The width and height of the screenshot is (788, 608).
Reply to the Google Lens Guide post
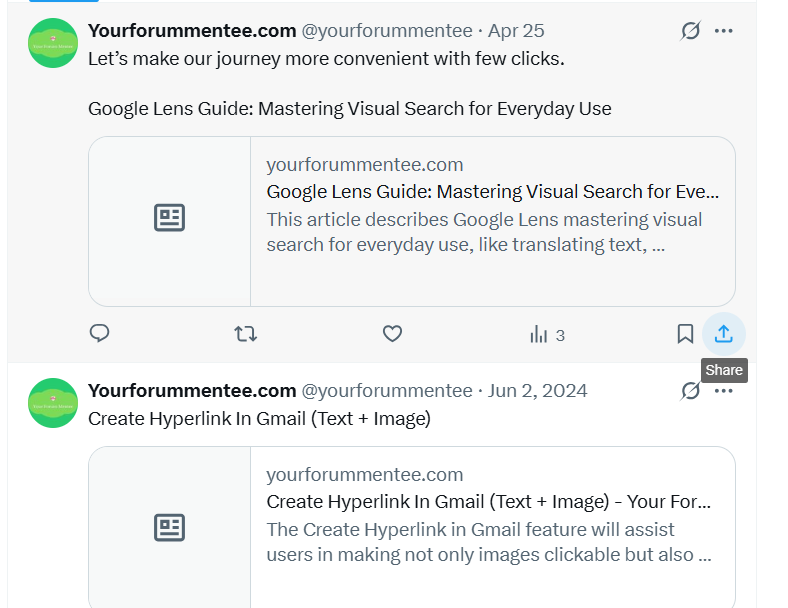[x=100, y=333]
